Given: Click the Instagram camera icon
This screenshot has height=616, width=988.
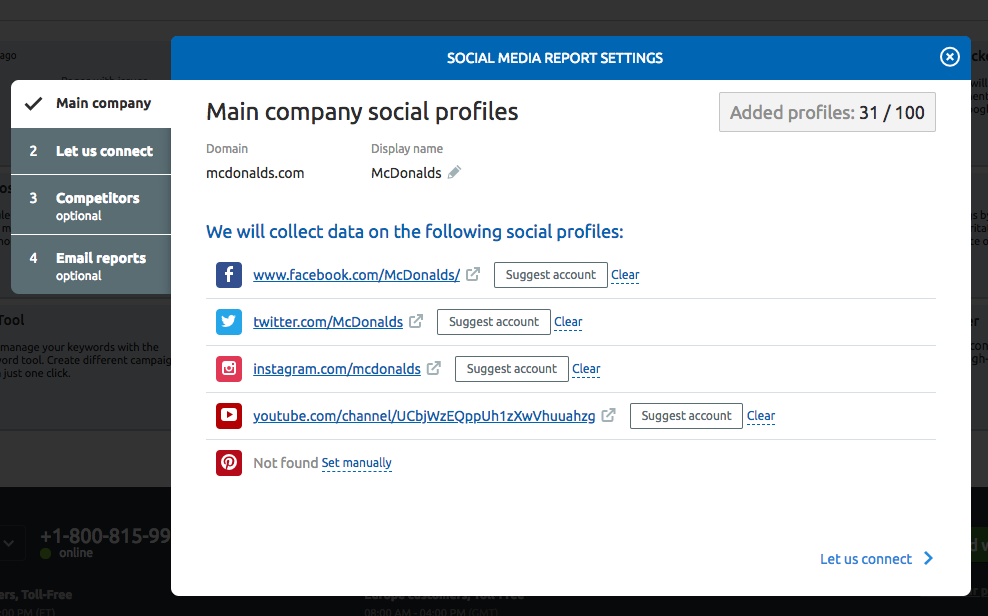Looking at the screenshot, I should click(x=229, y=368).
